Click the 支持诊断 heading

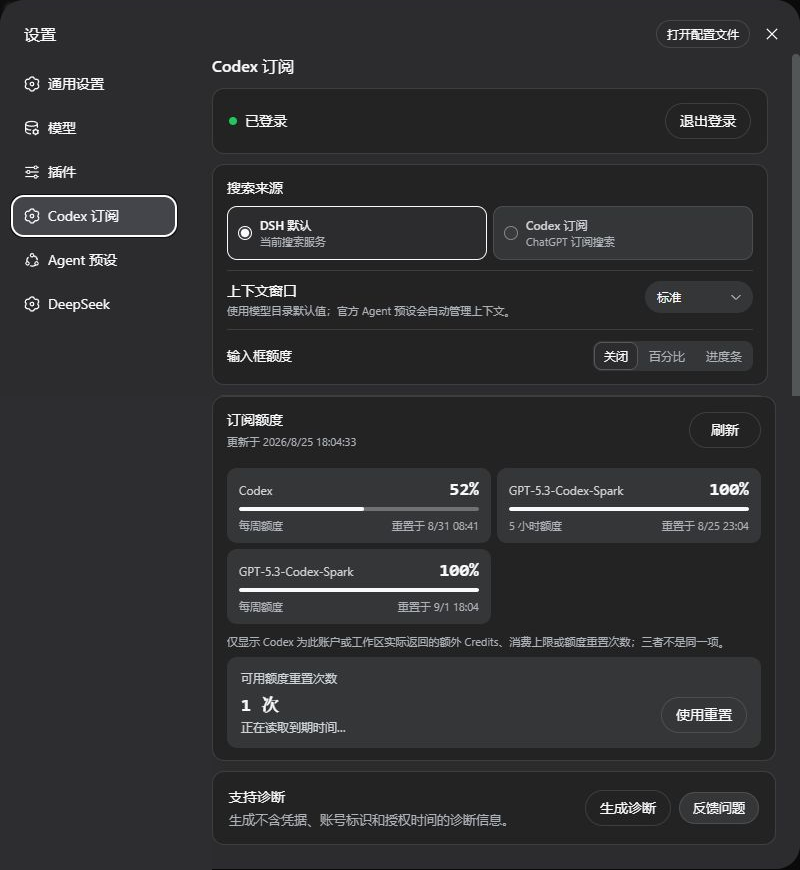click(257, 797)
